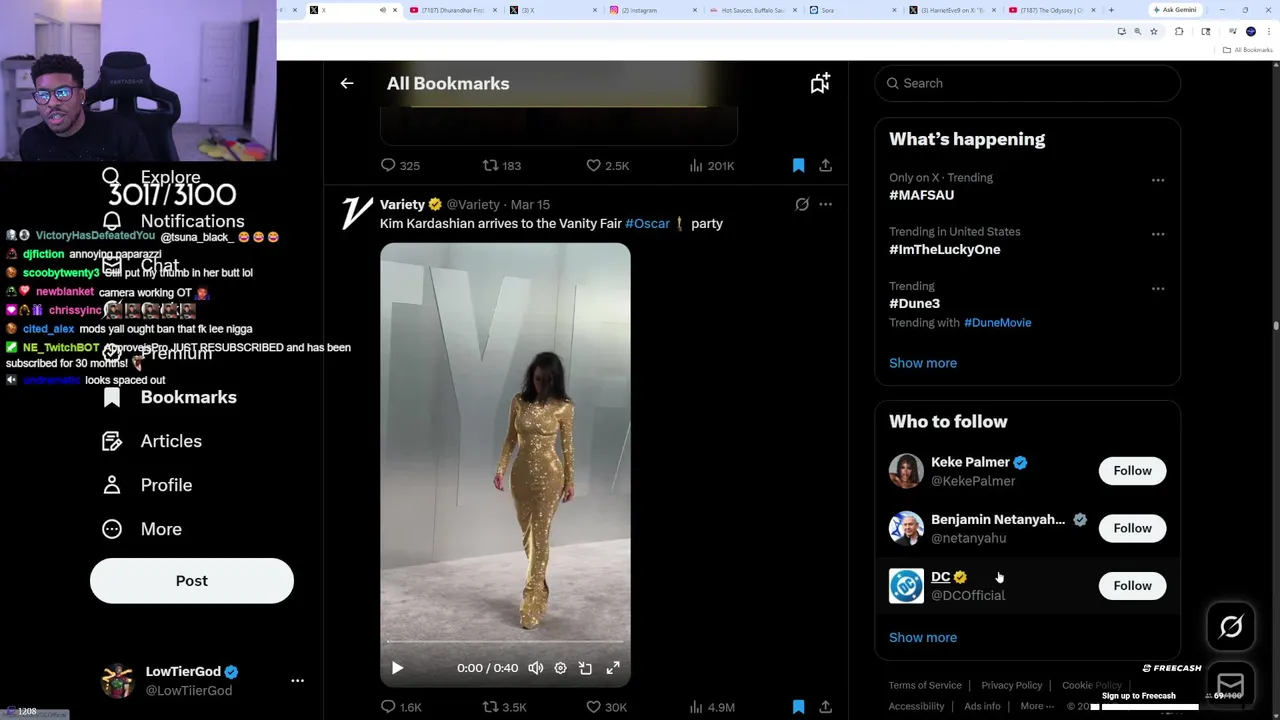Open Chrome profile avatar in toolbar

pos(1250,31)
